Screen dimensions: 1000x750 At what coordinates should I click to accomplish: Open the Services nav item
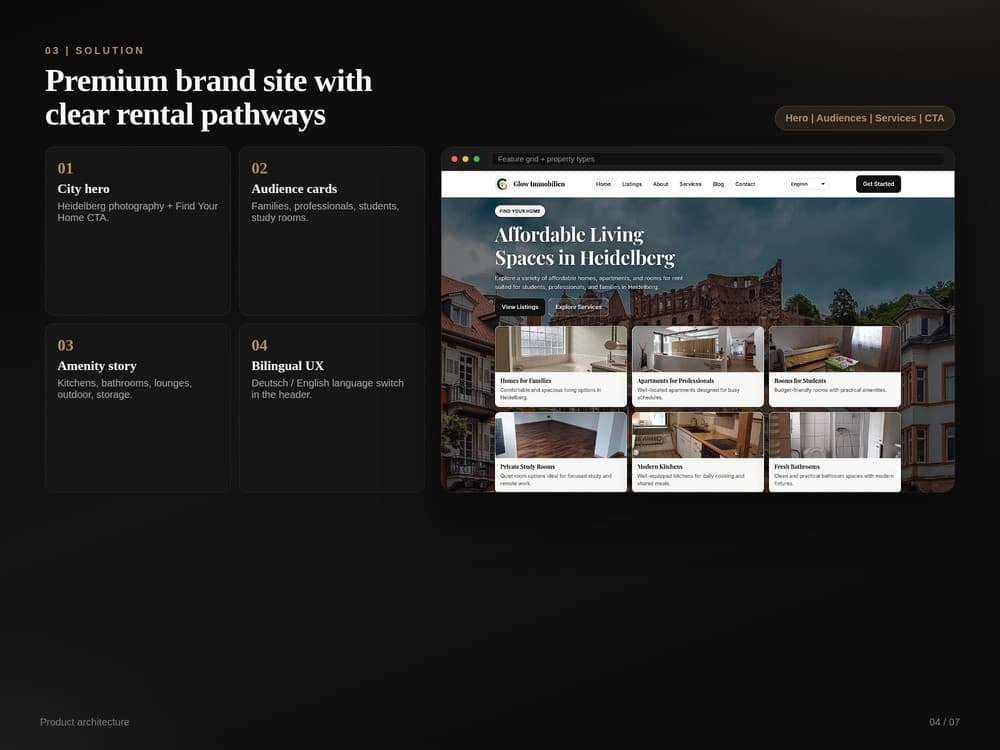(x=691, y=184)
